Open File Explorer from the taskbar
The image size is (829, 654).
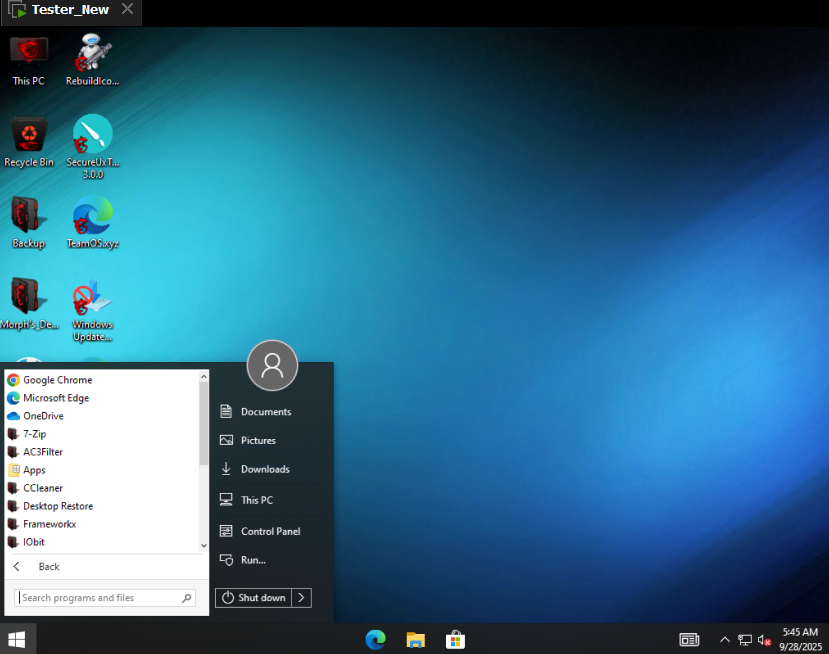[x=416, y=639]
